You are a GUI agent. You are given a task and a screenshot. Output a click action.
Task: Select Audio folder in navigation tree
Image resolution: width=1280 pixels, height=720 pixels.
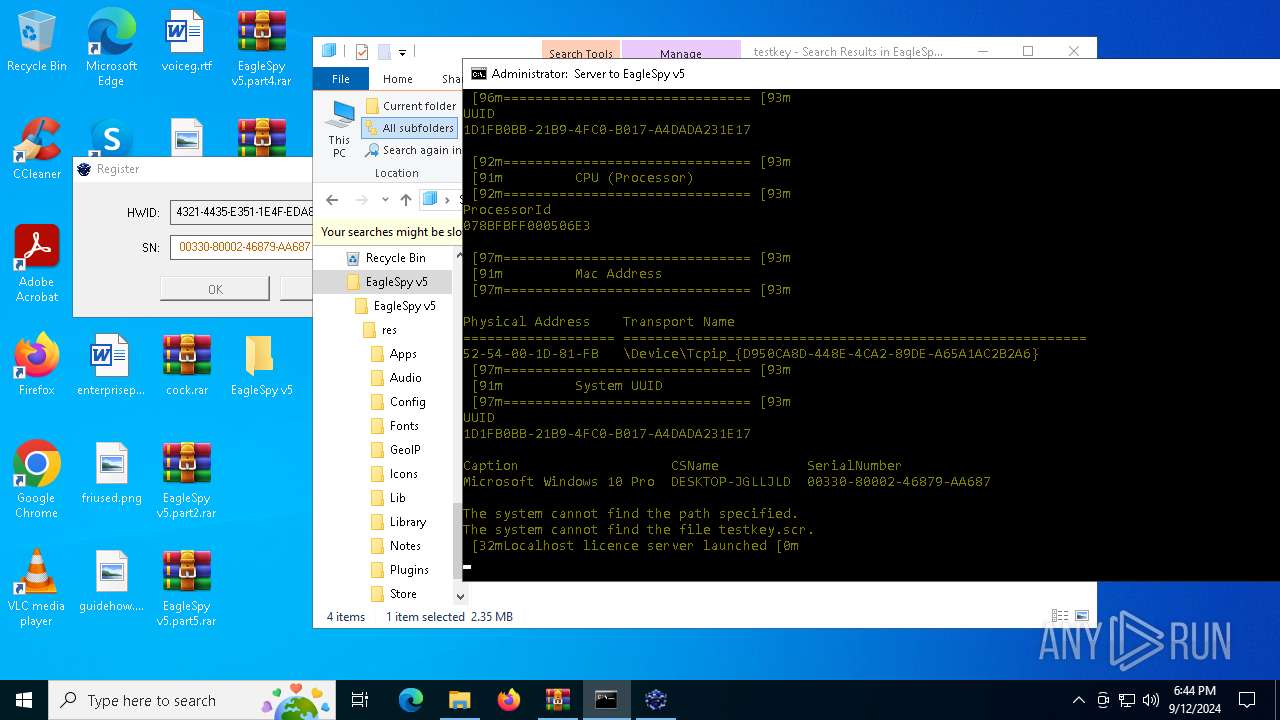(x=405, y=378)
